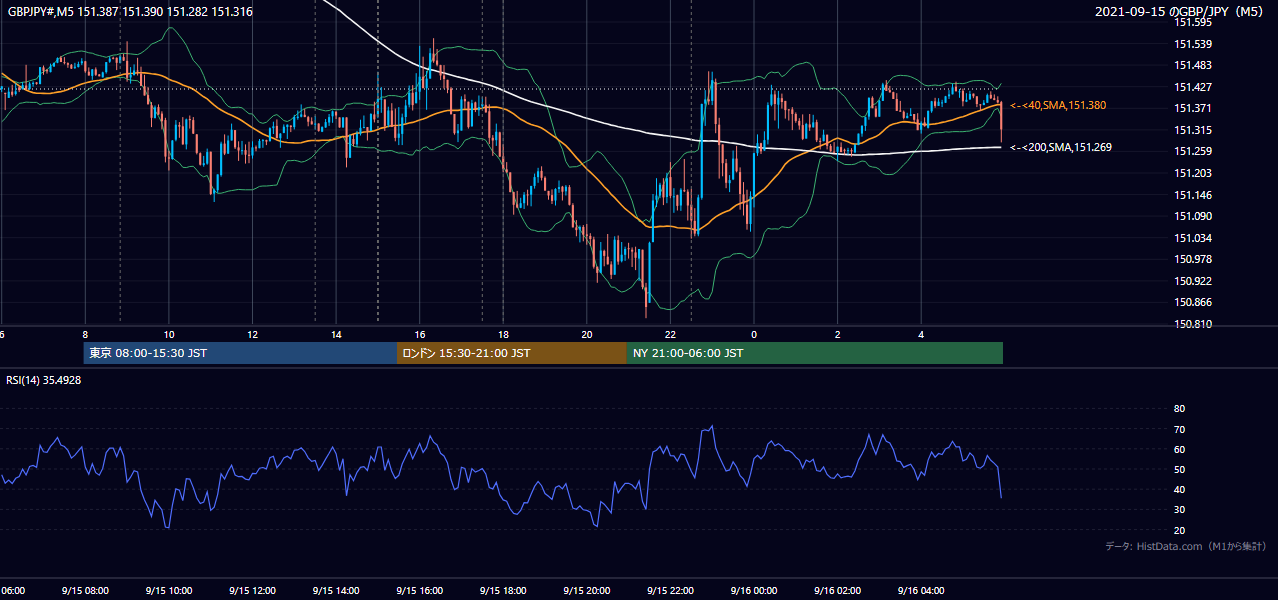The image size is (1278, 600).
Task: Click price axis value 151.203
Action: pos(1193,173)
